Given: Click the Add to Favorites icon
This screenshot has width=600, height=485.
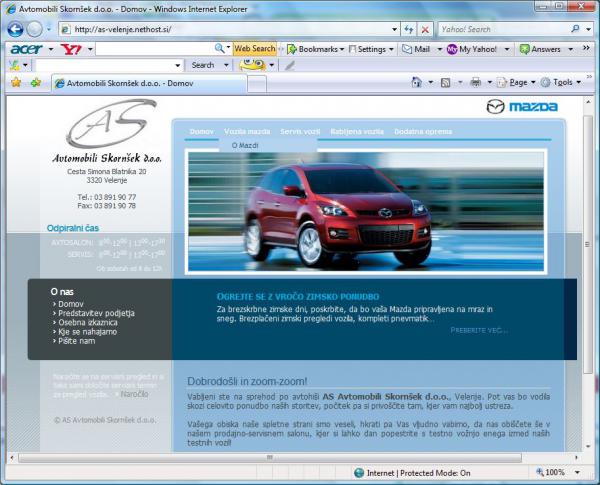Looking at the screenshot, I should (36, 82).
